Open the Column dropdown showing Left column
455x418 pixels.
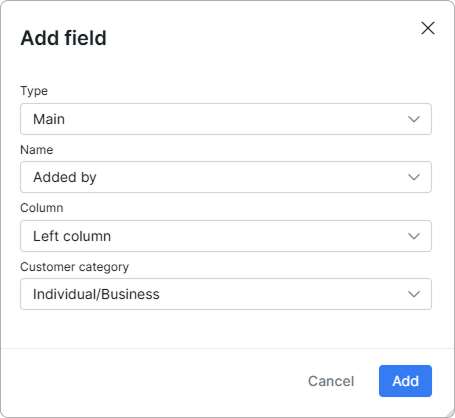point(226,236)
